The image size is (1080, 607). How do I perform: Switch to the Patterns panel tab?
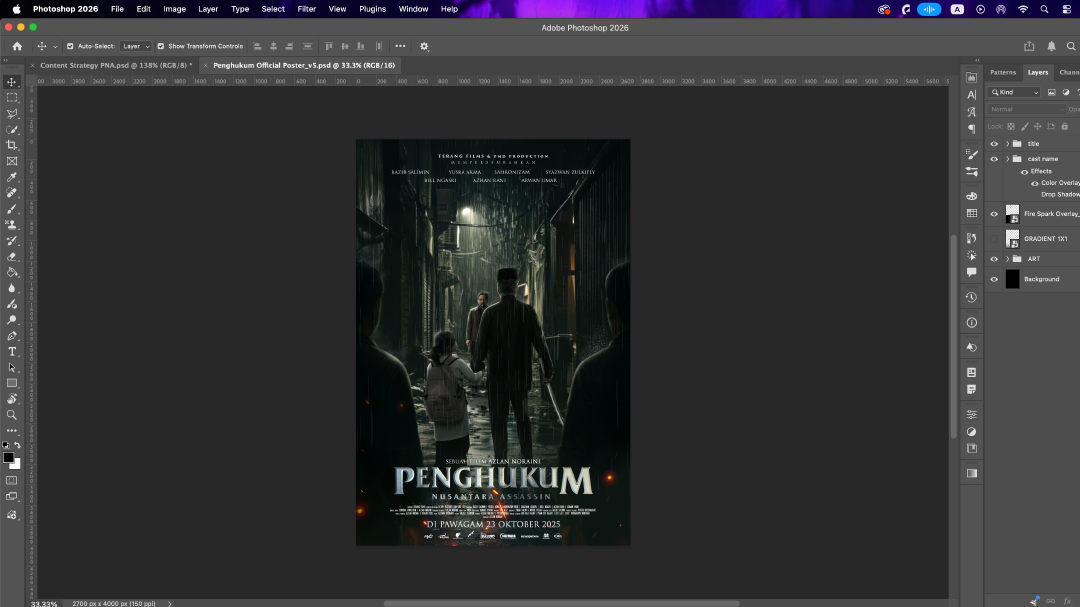1003,72
